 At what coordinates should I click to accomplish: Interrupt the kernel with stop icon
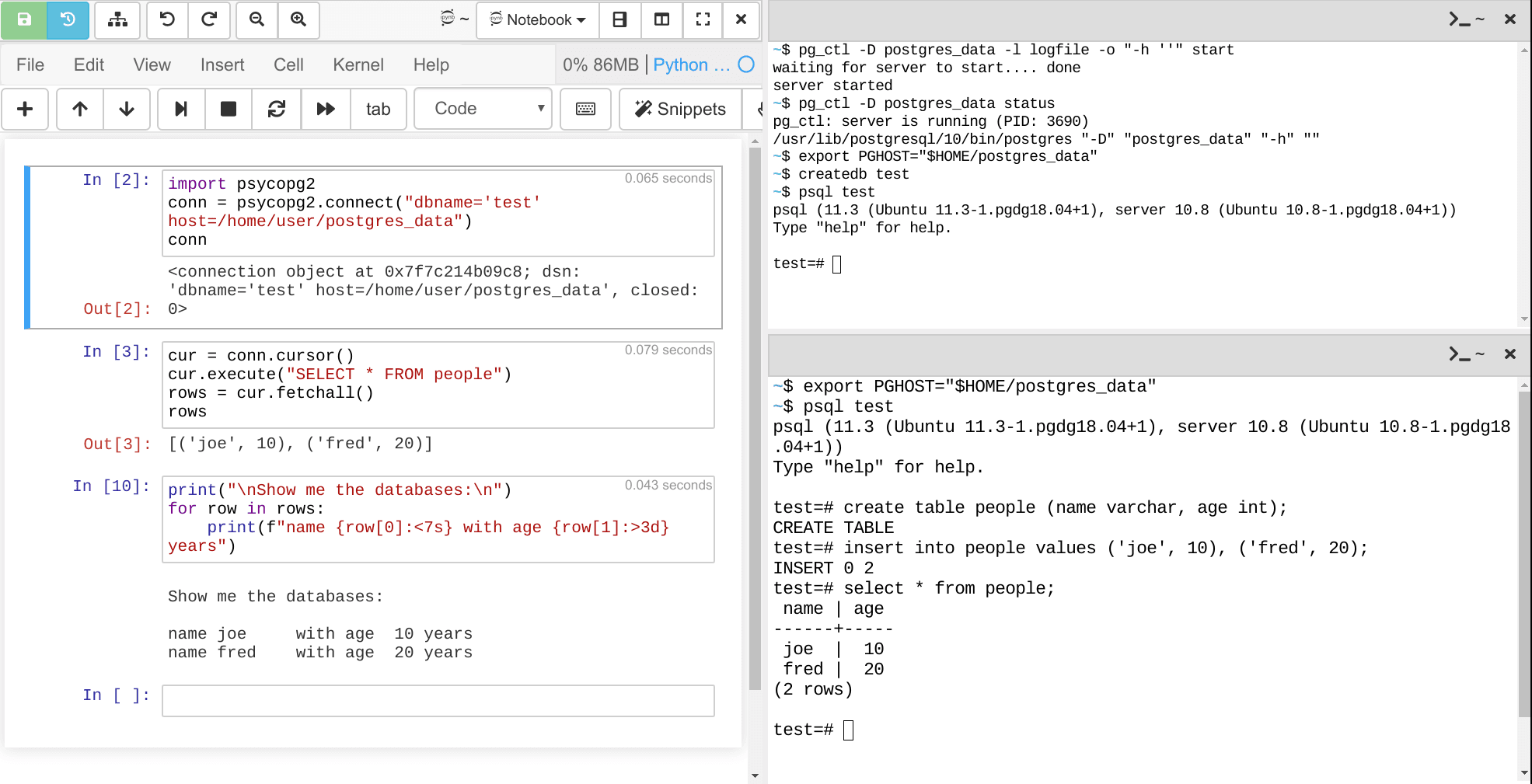[229, 109]
